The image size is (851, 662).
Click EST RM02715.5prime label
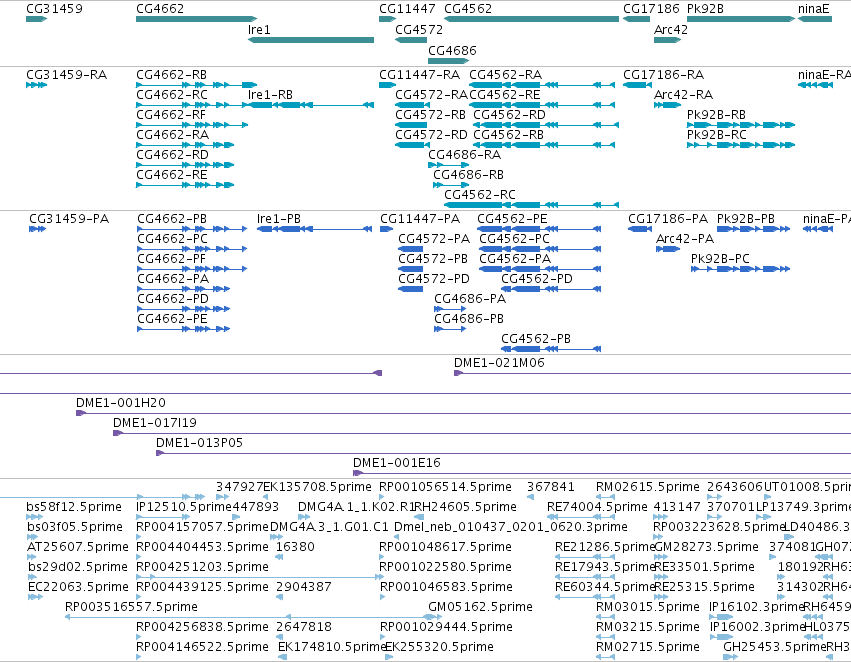tap(647, 647)
